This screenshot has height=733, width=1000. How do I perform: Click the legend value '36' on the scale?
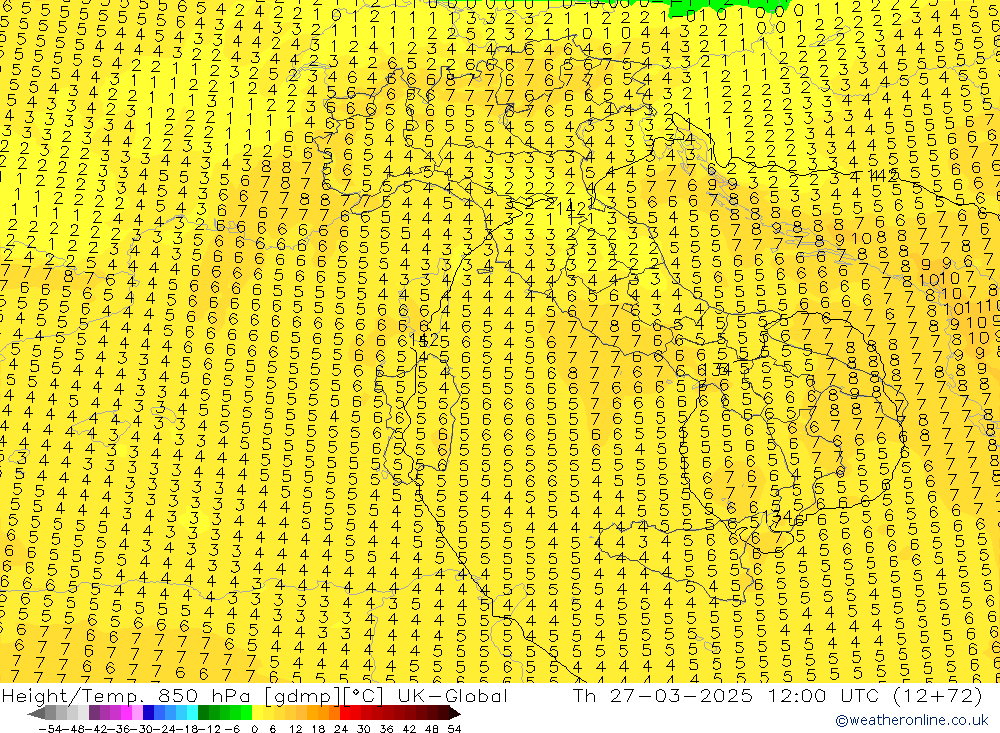(x=386, y=729)
